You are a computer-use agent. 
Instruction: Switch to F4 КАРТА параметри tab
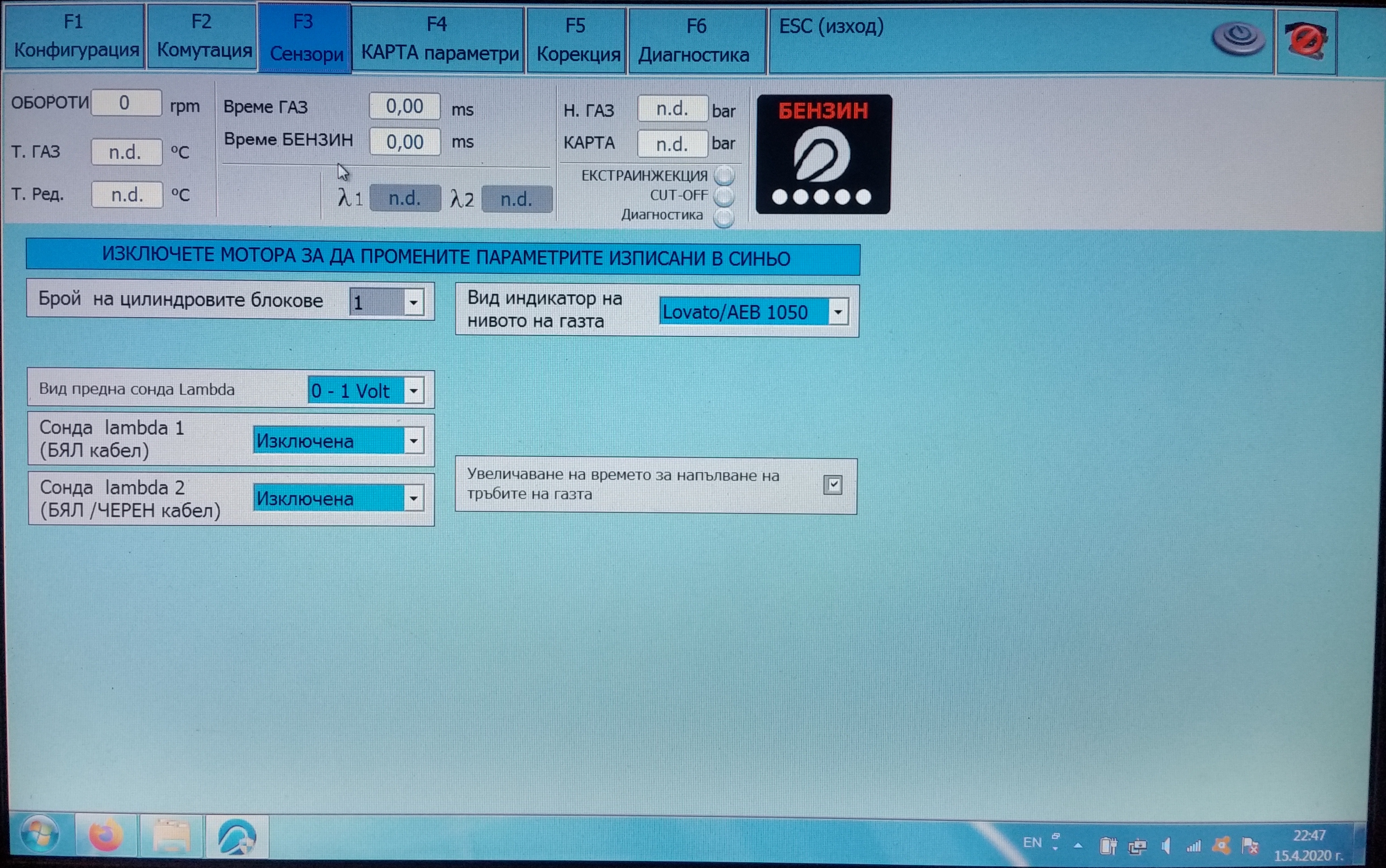point(439,39)
